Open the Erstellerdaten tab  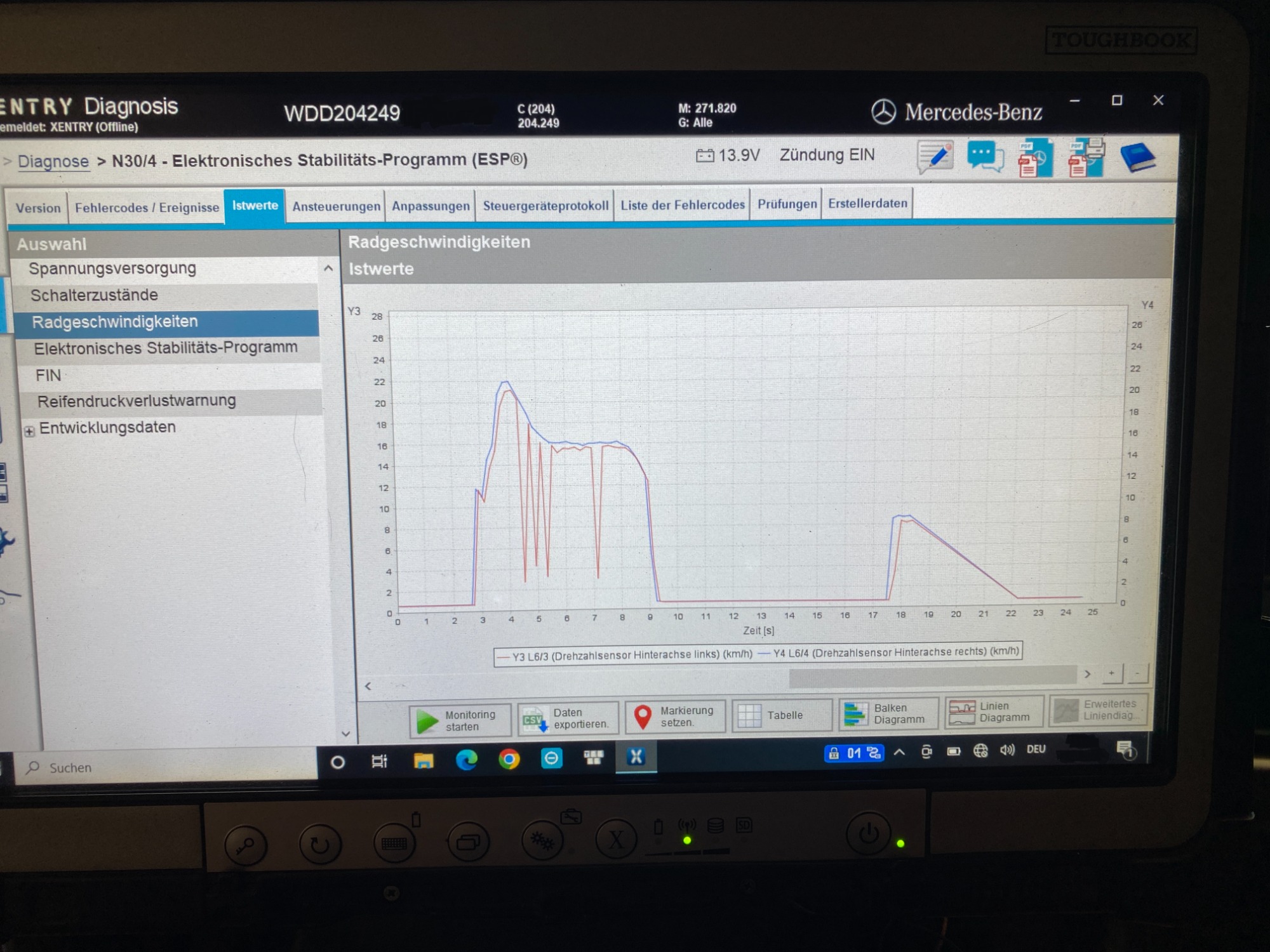pyautogui.click(x=867, y=204)
